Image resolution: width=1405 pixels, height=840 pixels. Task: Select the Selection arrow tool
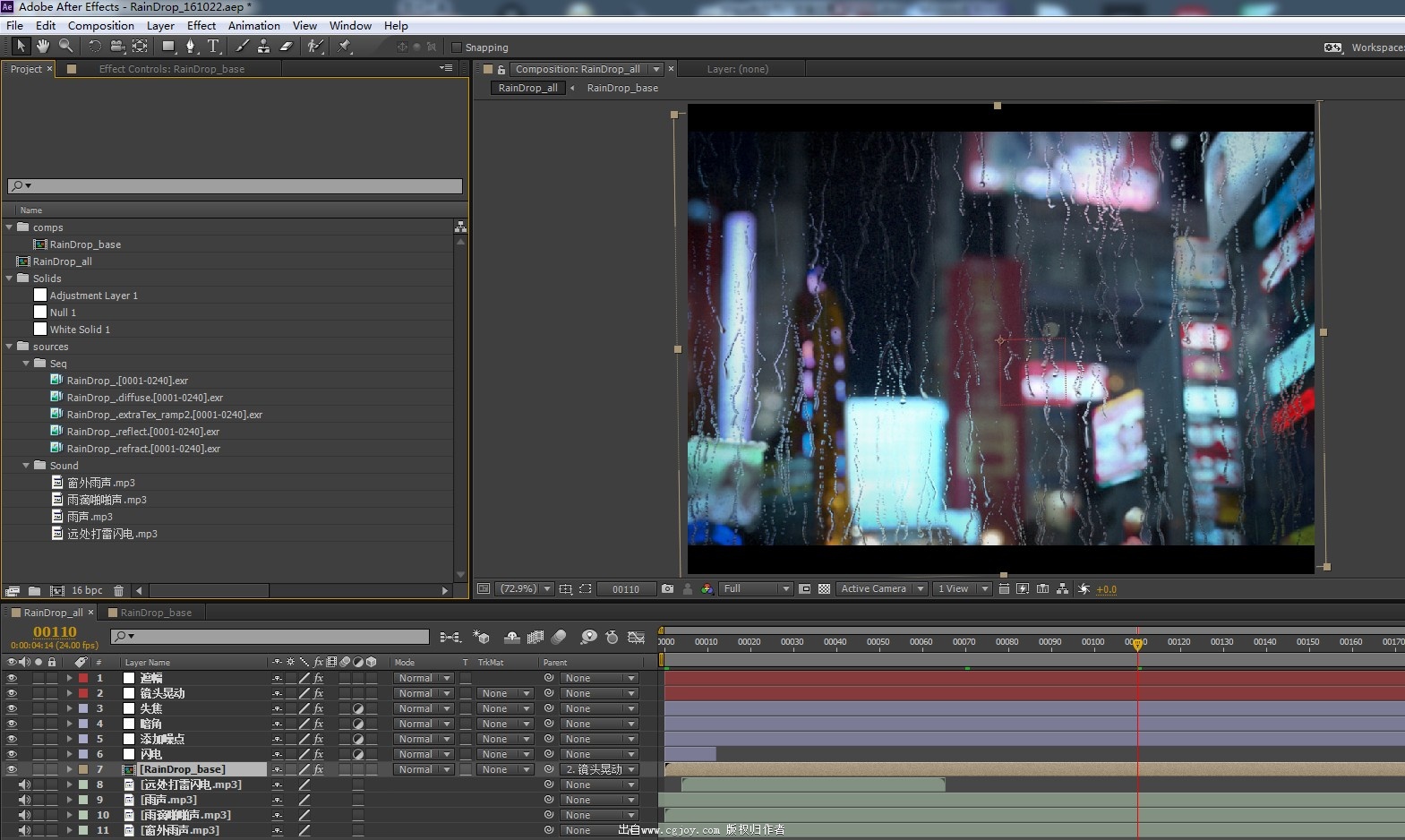coord(21,47)
